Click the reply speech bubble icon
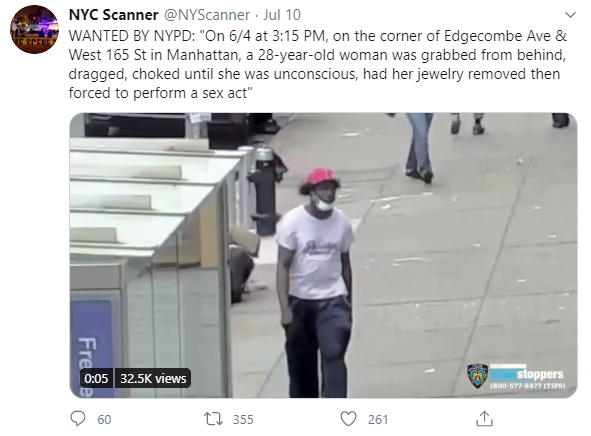 click(x=78, y=419)
